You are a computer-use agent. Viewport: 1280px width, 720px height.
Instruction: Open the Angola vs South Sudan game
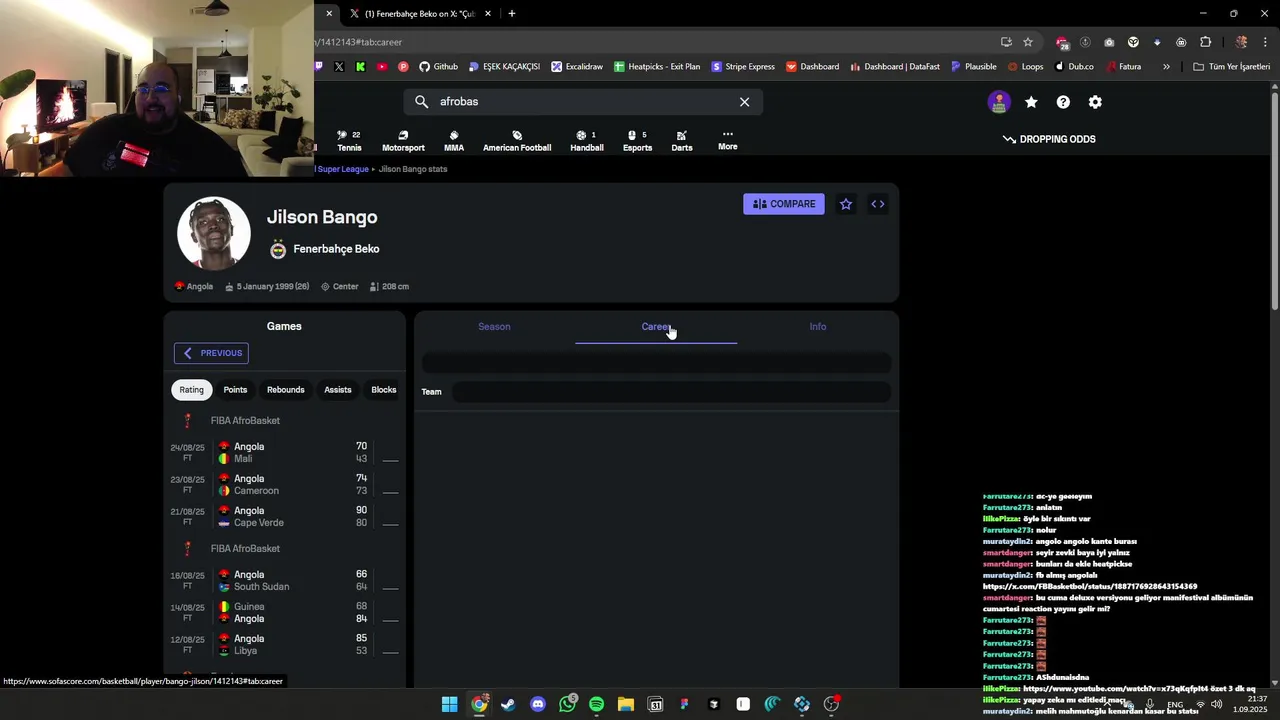285,581
